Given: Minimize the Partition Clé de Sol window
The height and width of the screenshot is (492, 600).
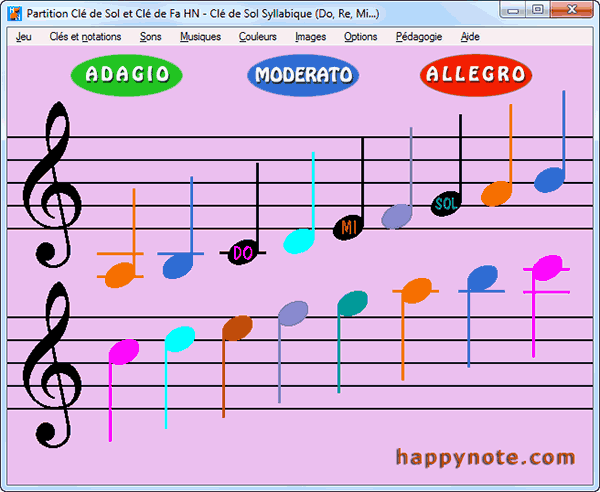Looking at the screenshot, I should pos(513,10).
